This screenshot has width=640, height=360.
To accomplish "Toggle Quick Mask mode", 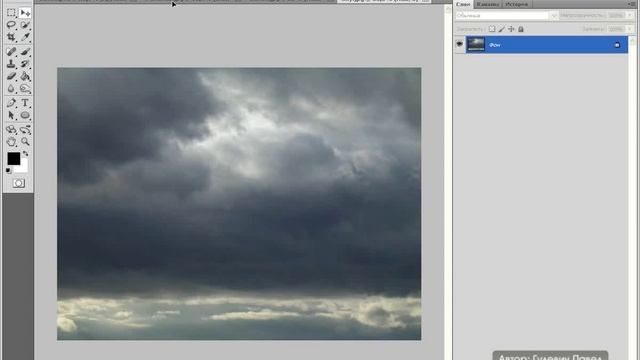I will tap(18, 183).
